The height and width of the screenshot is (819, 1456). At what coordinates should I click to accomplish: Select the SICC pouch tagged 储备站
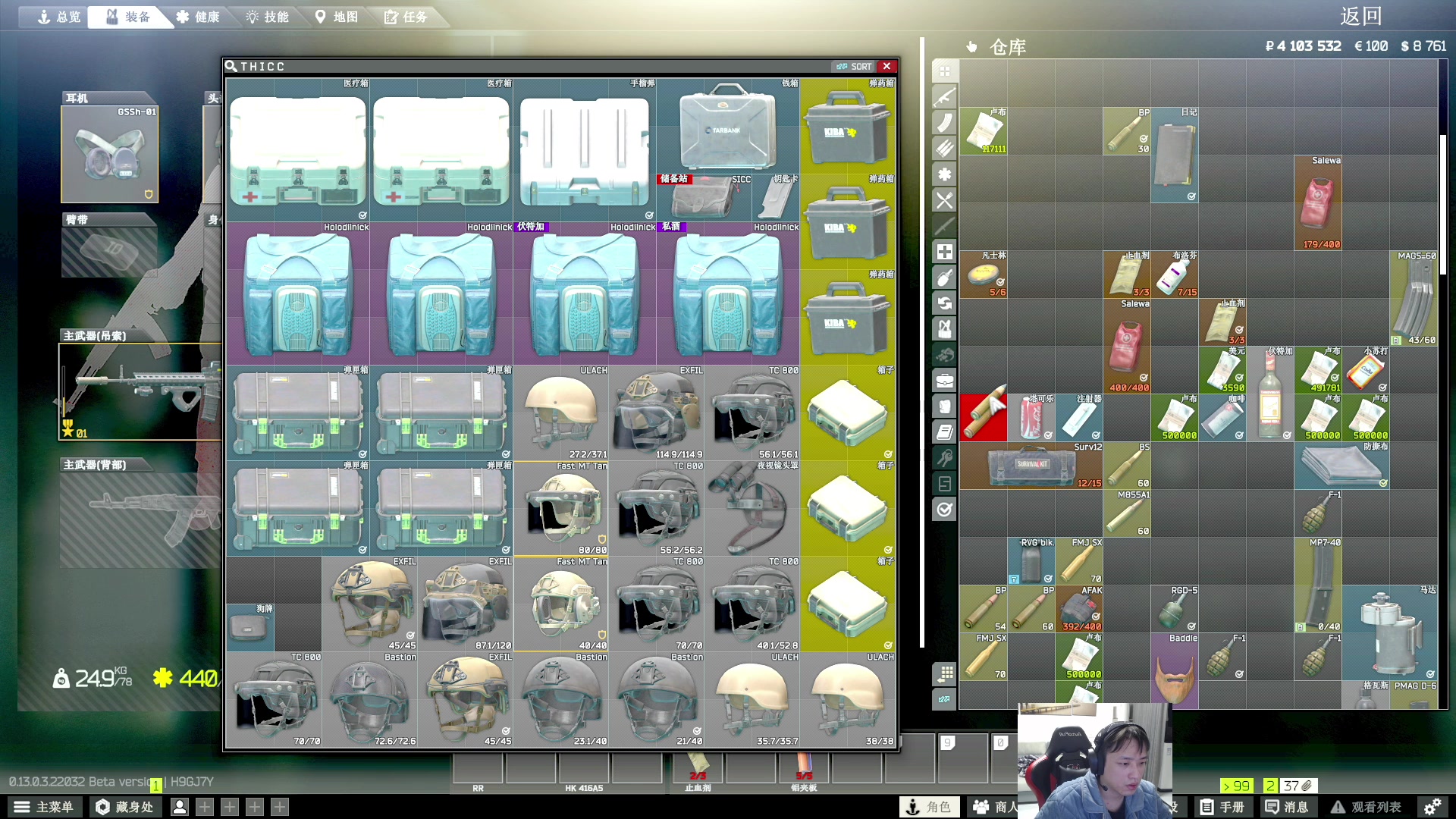tap(704, 198)
